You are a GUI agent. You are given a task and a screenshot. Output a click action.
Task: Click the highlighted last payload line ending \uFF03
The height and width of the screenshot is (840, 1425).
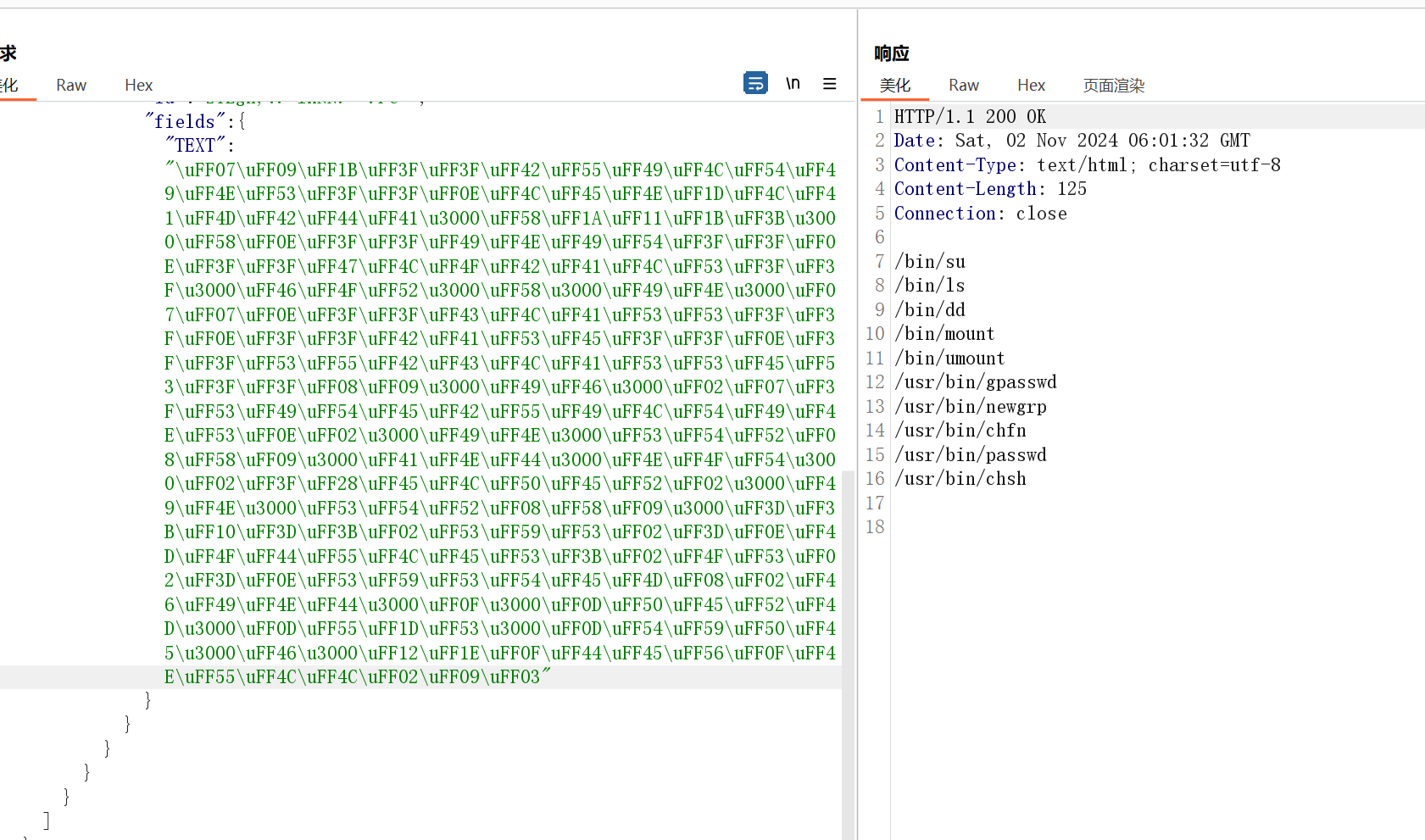[x=358, y=676]
